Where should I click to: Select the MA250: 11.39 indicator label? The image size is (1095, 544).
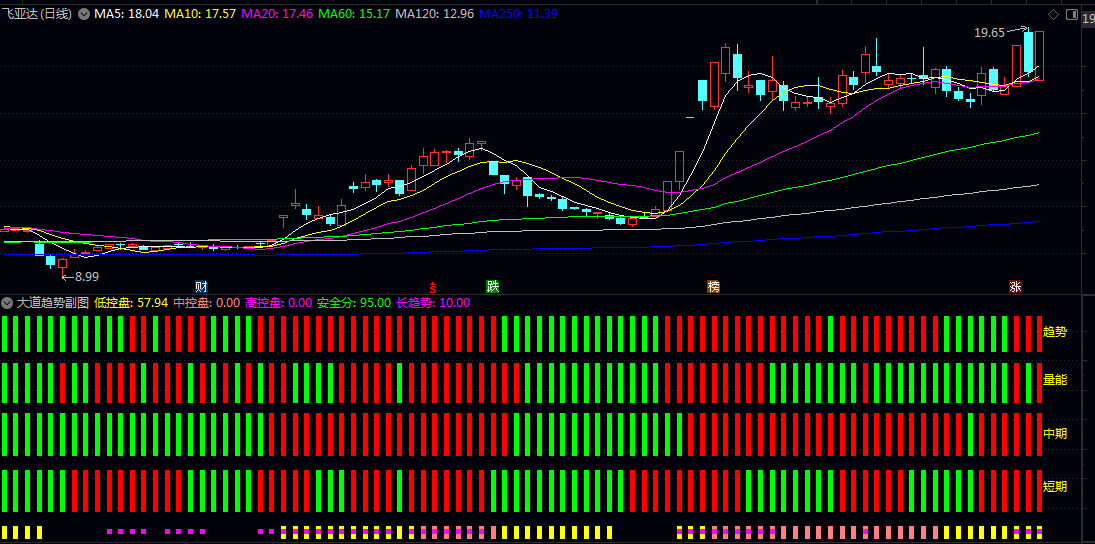[519, 14]
